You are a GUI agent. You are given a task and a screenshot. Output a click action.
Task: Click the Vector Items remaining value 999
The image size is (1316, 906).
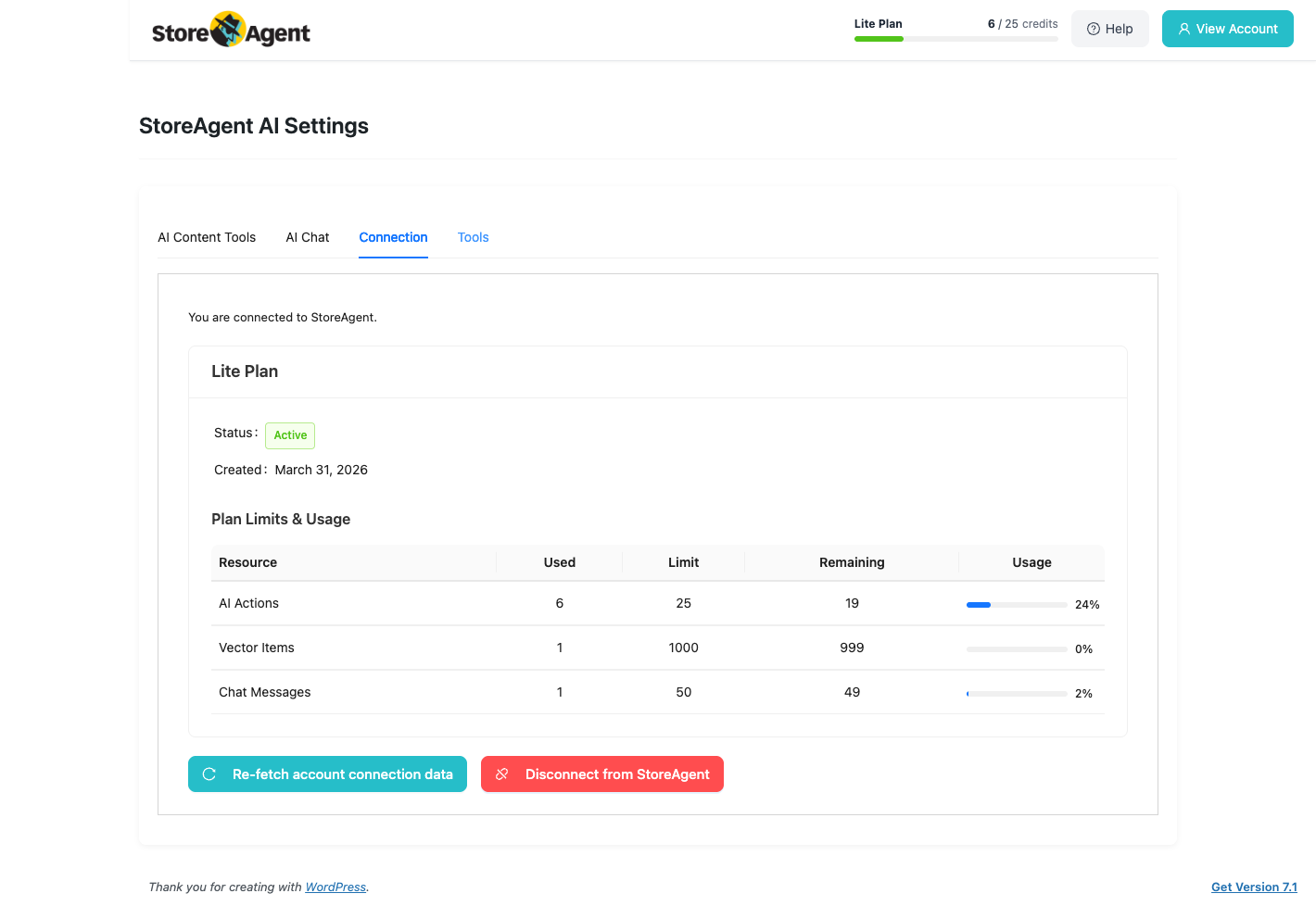852,648
